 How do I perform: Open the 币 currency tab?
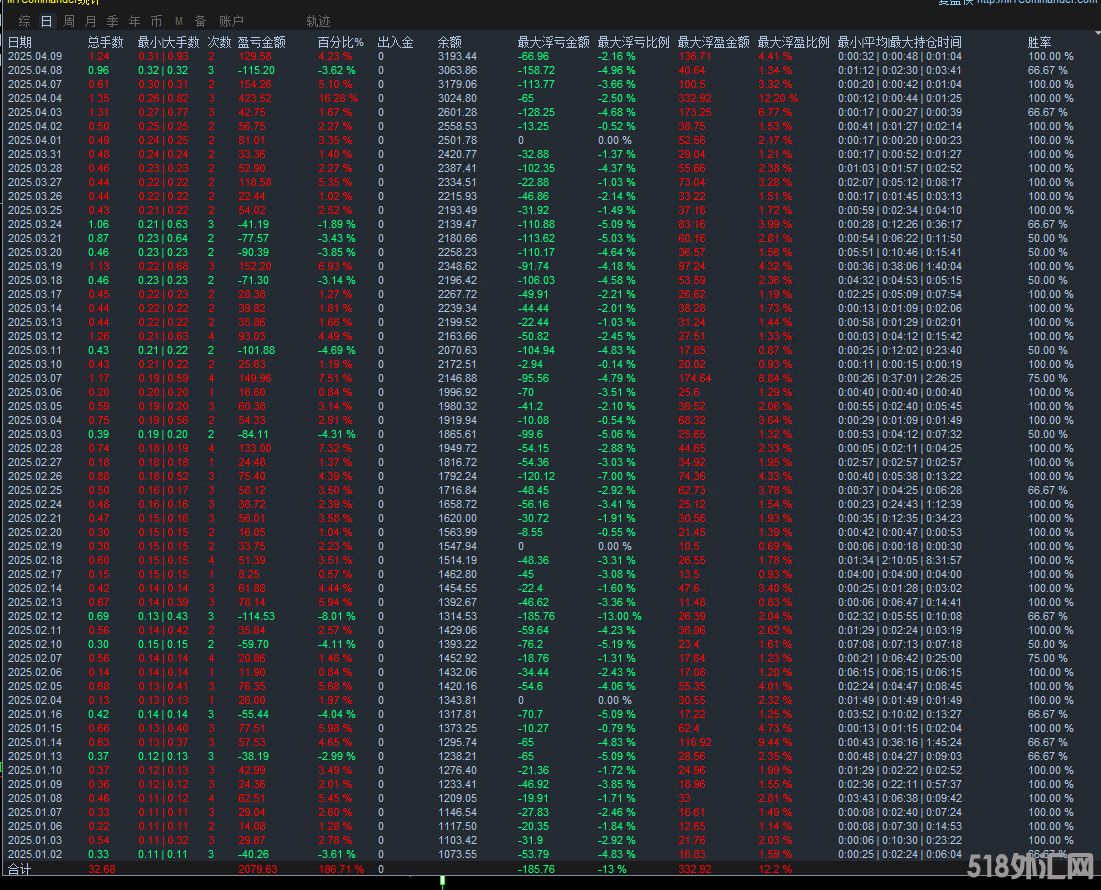tap(156, 21)
